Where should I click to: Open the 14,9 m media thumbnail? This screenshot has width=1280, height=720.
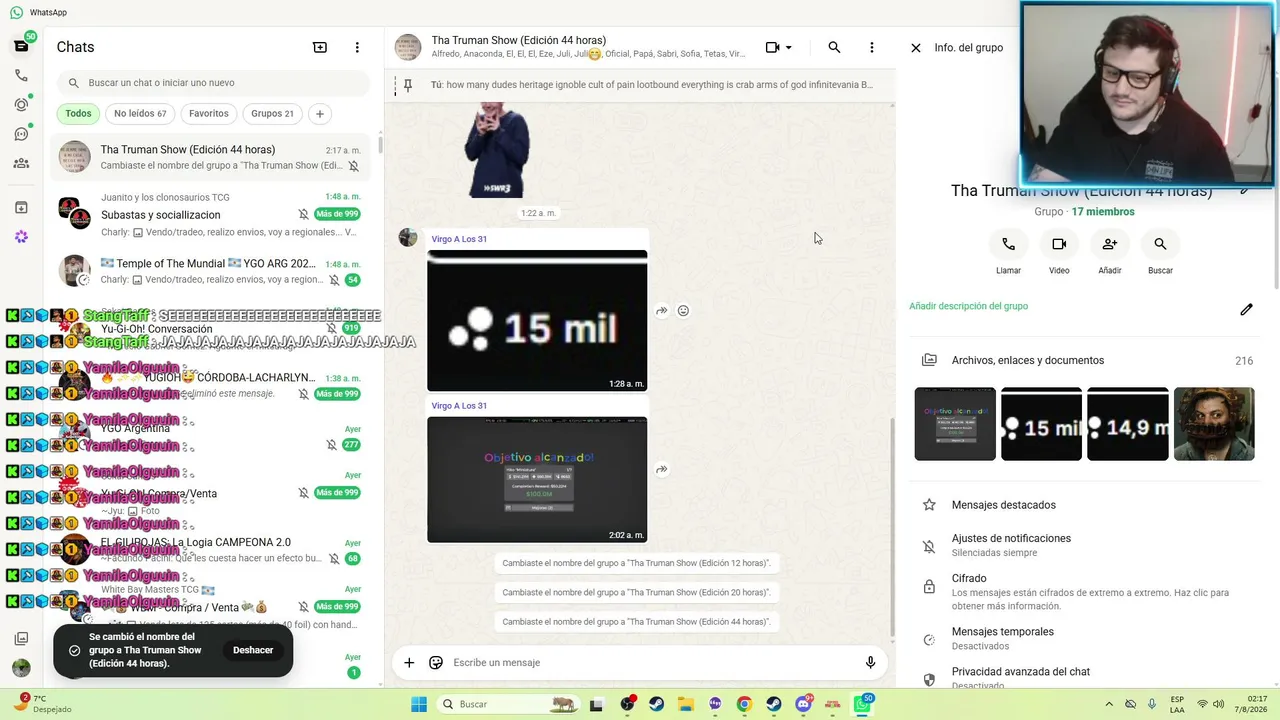(1127, 424)
